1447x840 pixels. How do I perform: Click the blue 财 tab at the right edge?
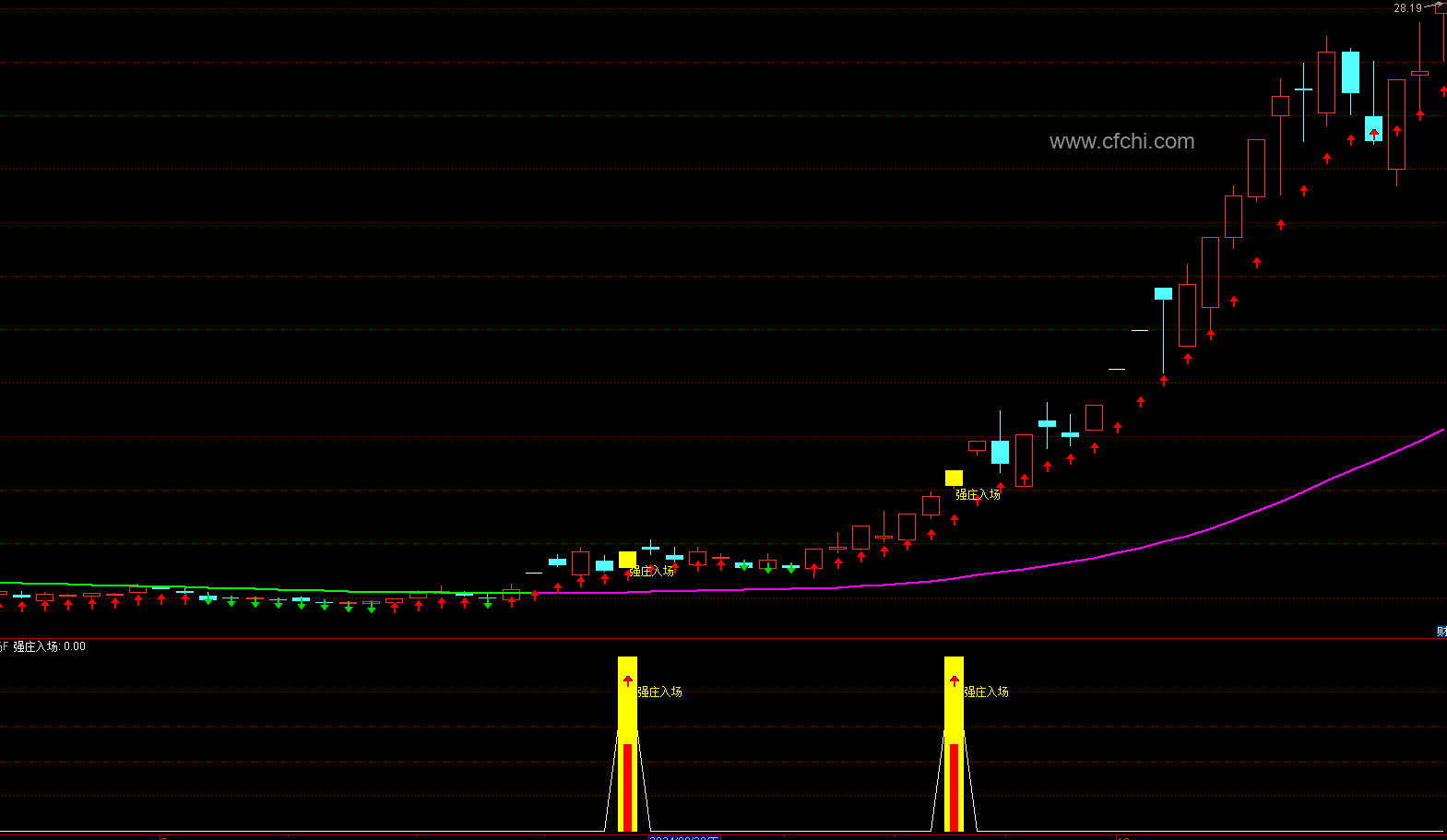(x=1441, y=632)
